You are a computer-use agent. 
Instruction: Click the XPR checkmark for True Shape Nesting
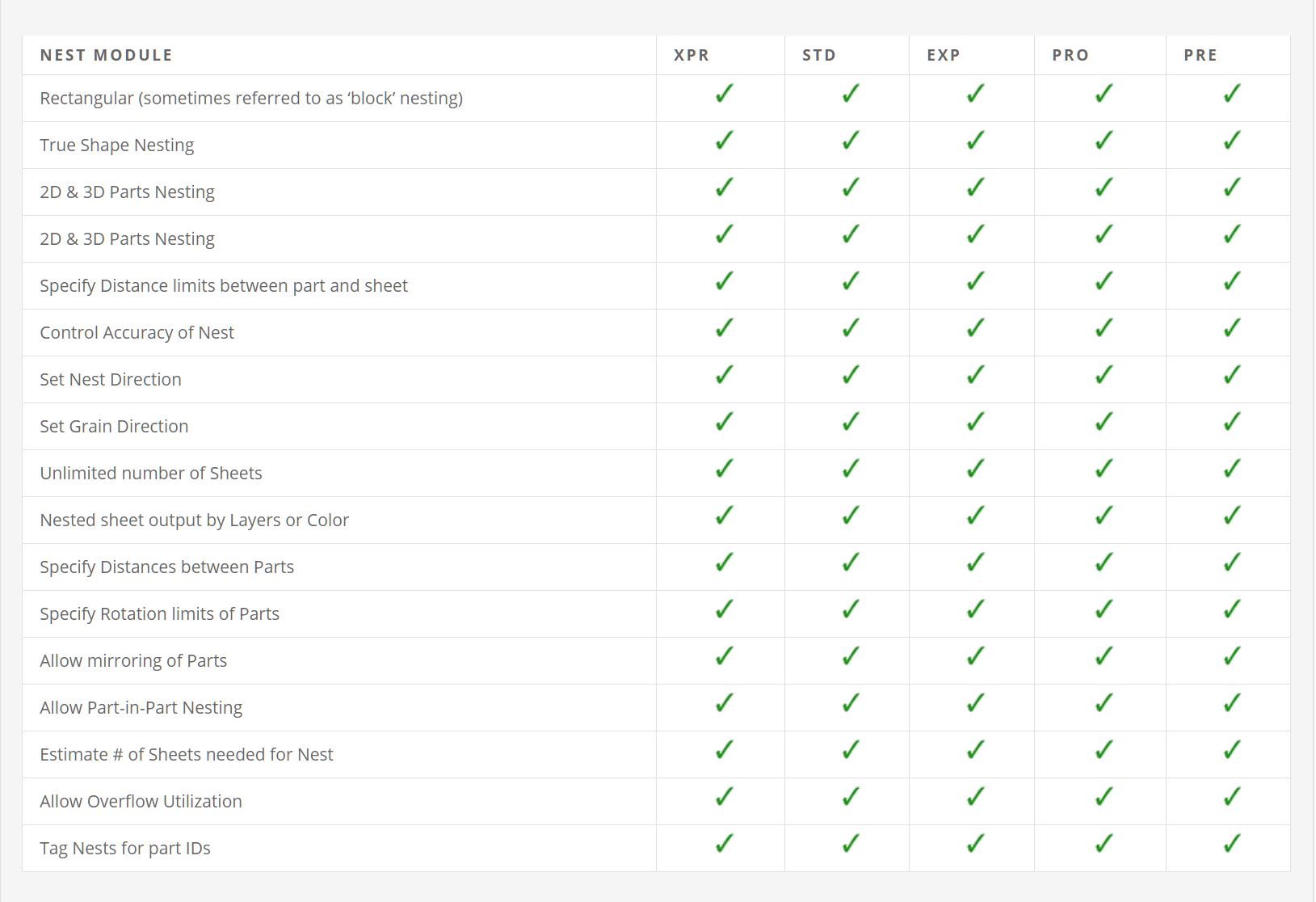coord(725,141)
